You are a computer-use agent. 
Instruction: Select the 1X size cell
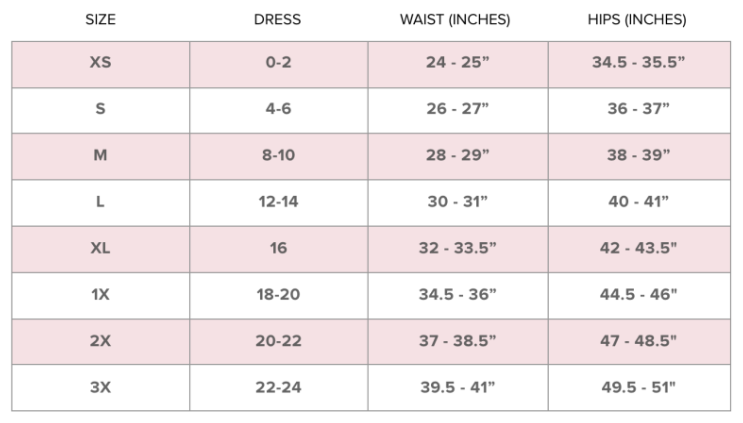coord(100,294)
